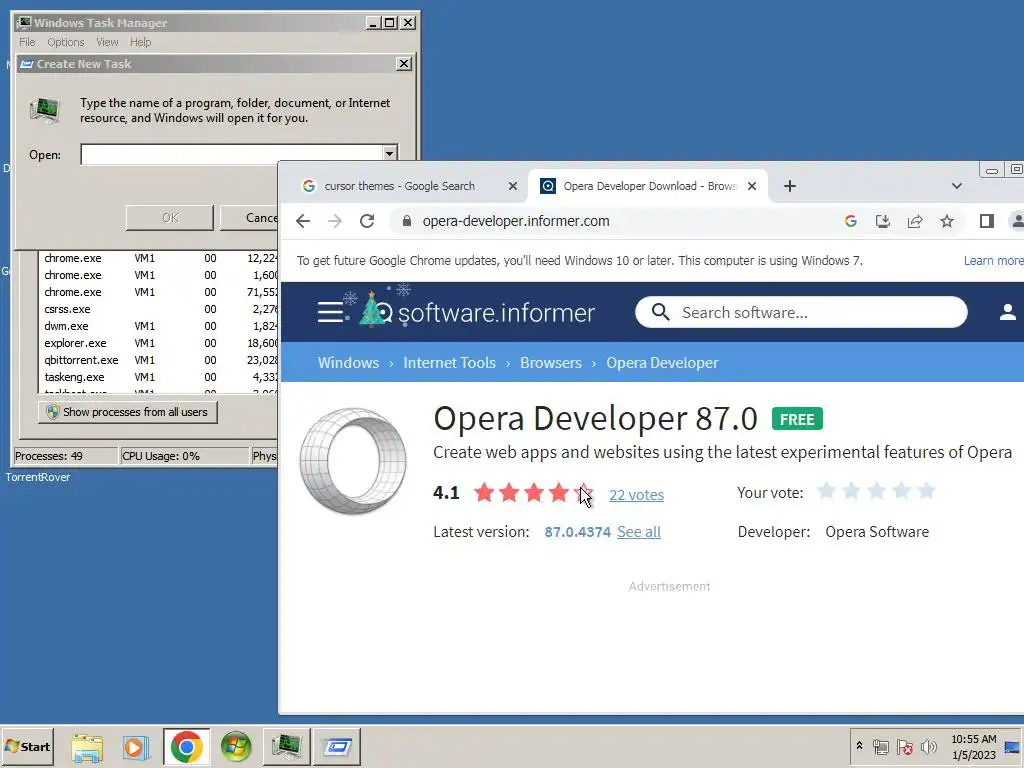Click the Opera Developer logo image
1024x768 pixels.
click(353, 460)
